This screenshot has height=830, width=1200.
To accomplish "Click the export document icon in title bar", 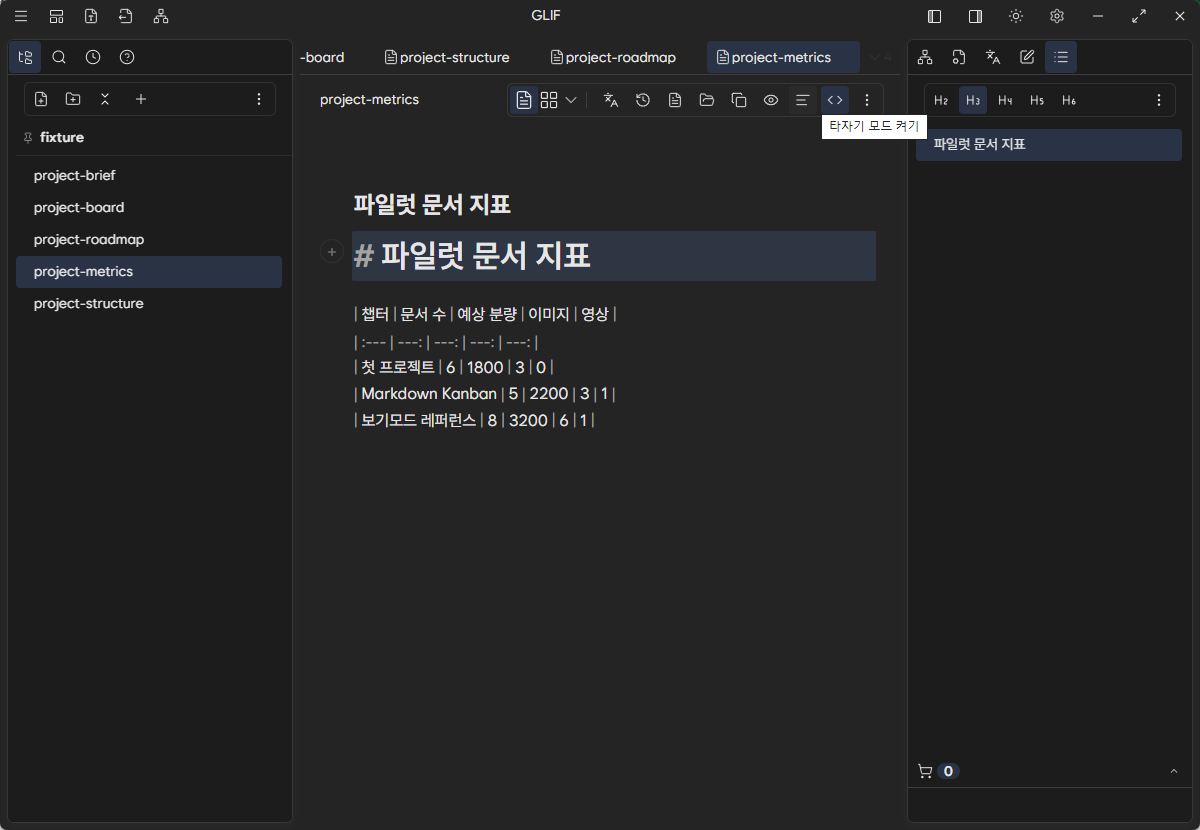I will (125, 16).
